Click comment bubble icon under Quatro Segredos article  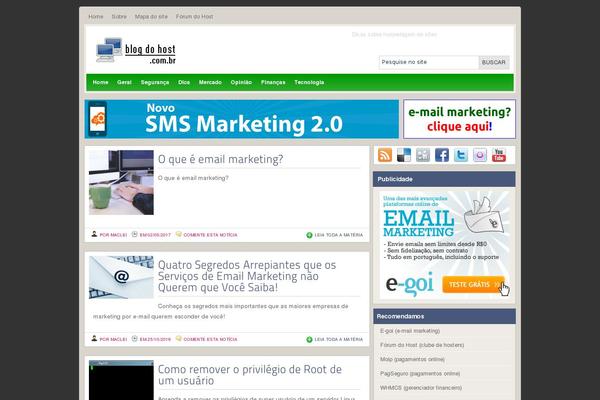[178, 338]
